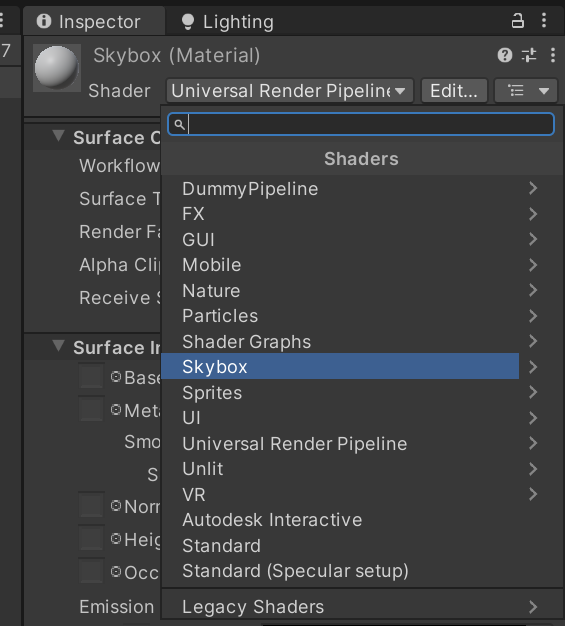
Task: Click the Lighting tab lightbulb icon
Action: coord(188,22)
